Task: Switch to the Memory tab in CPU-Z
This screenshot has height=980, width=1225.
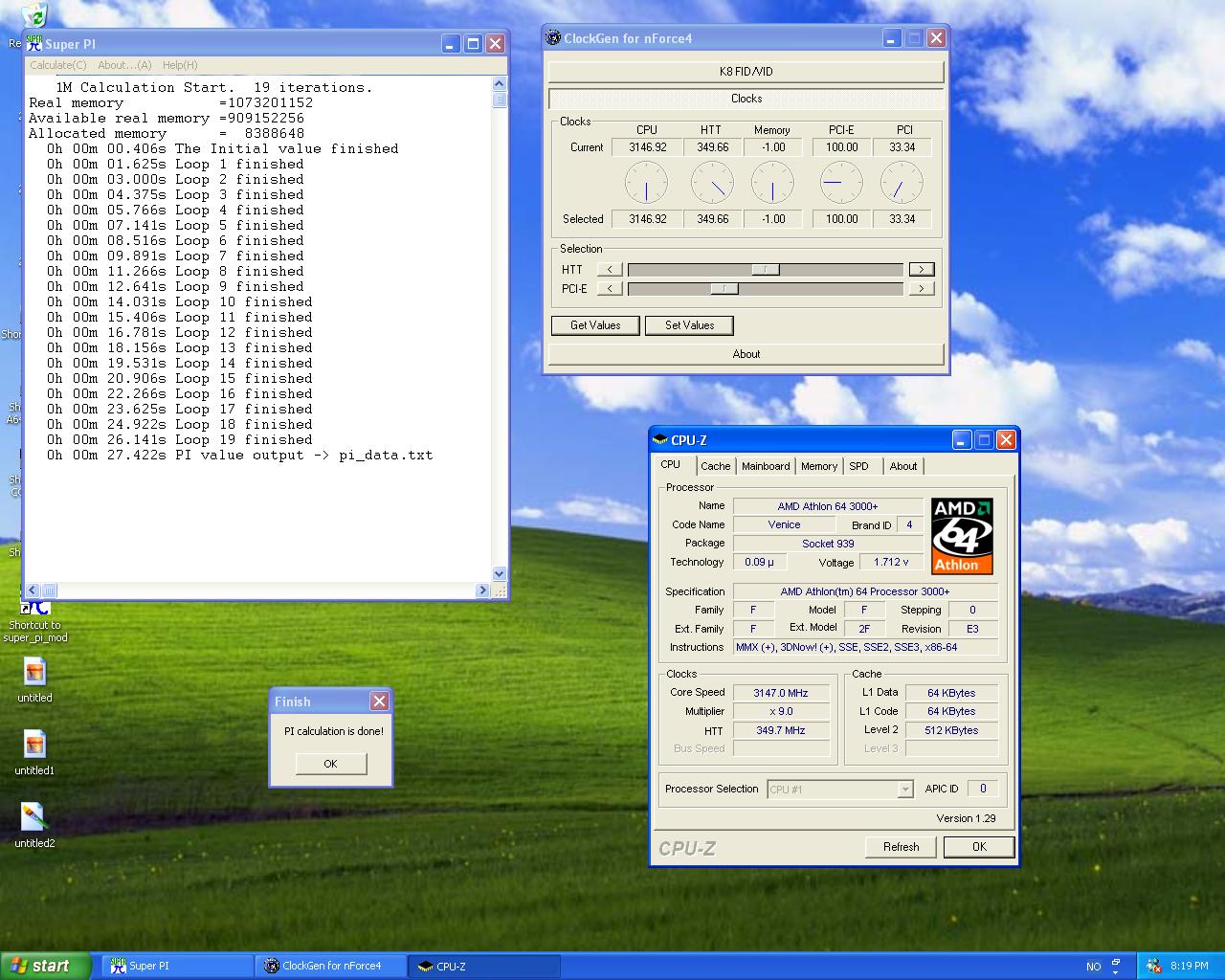Action: coord(819,466)
